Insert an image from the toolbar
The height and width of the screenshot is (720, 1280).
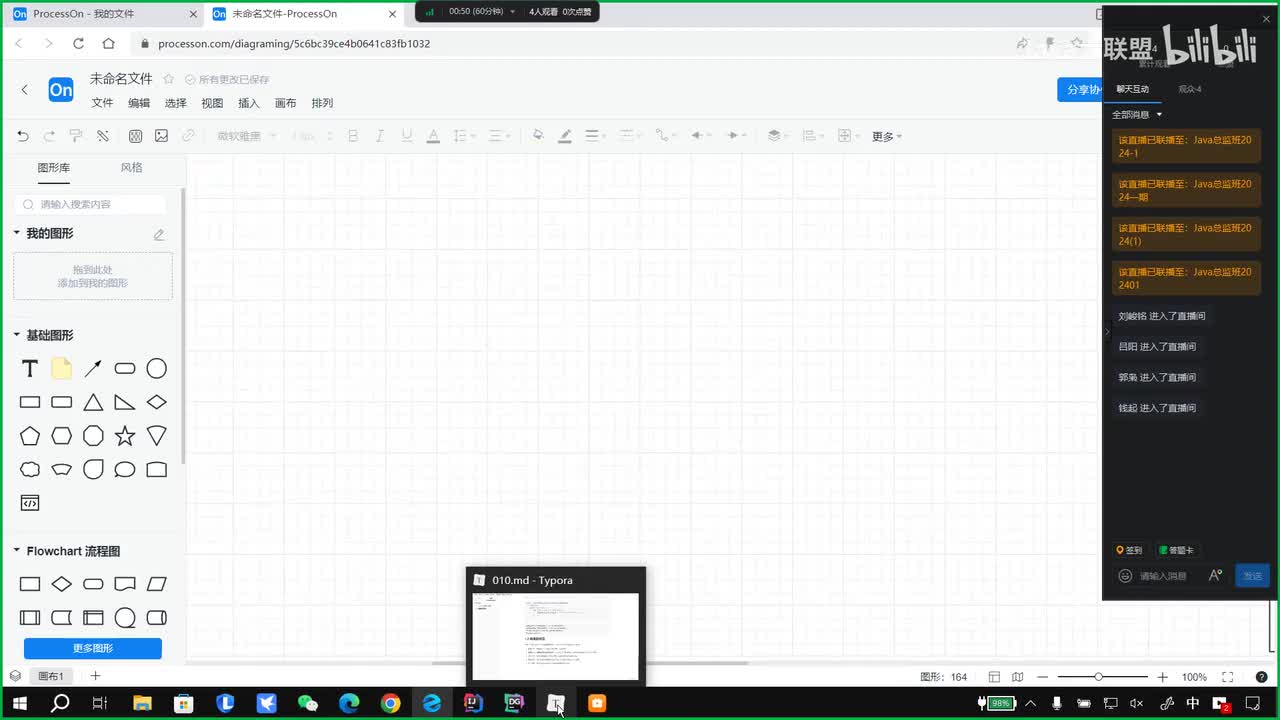click(162, 136)
